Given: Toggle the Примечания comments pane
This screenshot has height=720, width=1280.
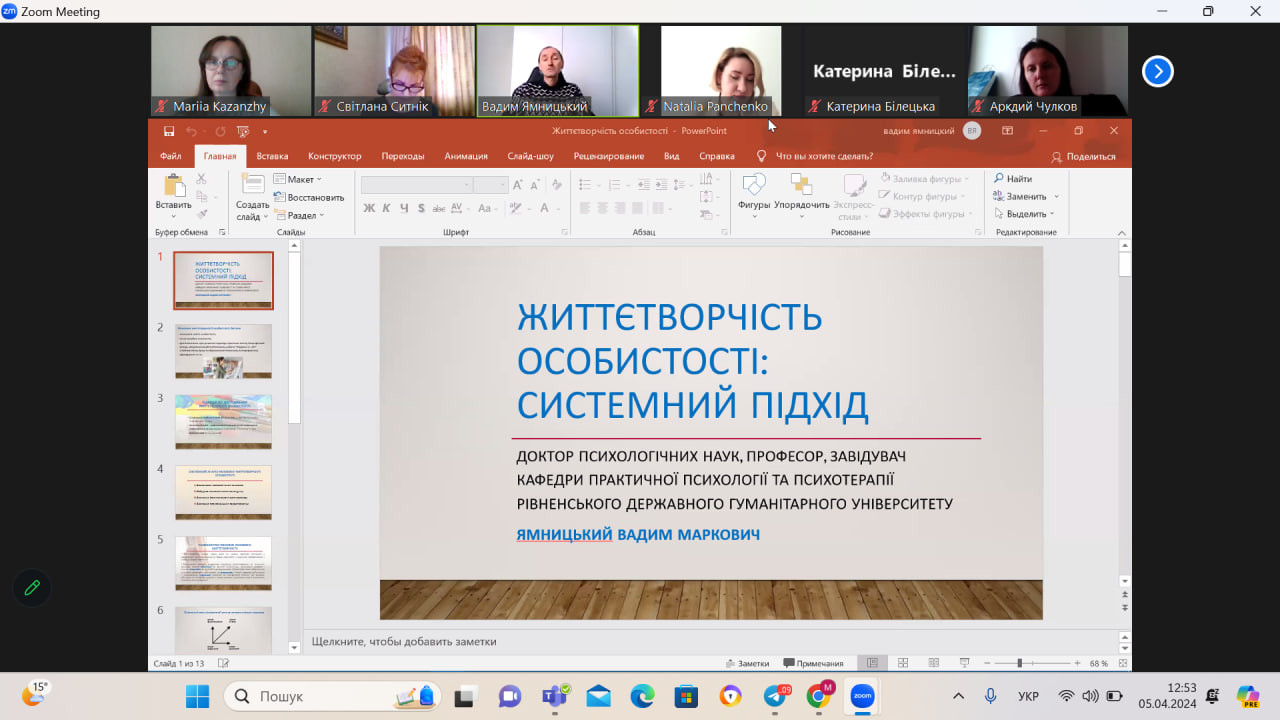Looking at the screenshot, I should 813,663.
